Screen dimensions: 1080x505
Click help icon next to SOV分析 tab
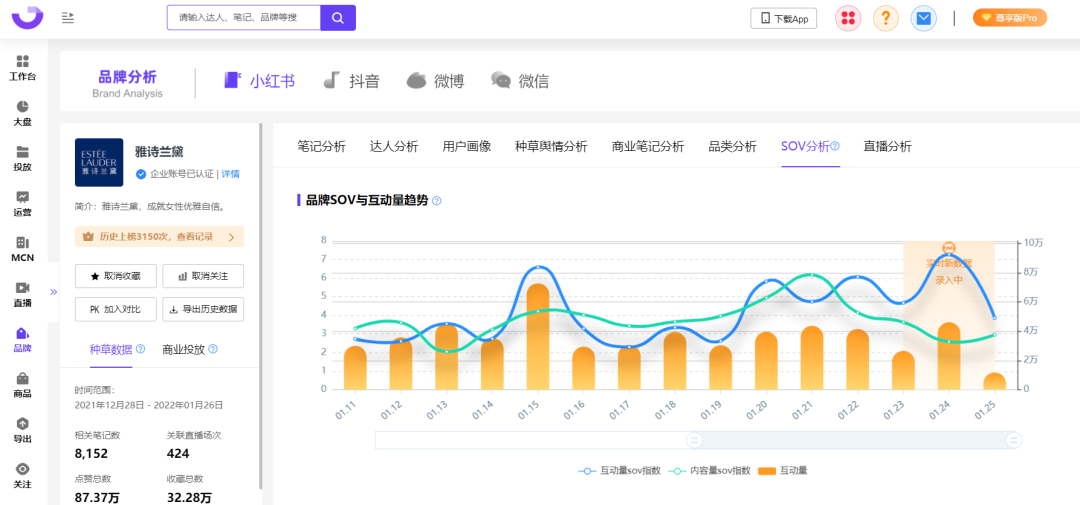[835, 146]
